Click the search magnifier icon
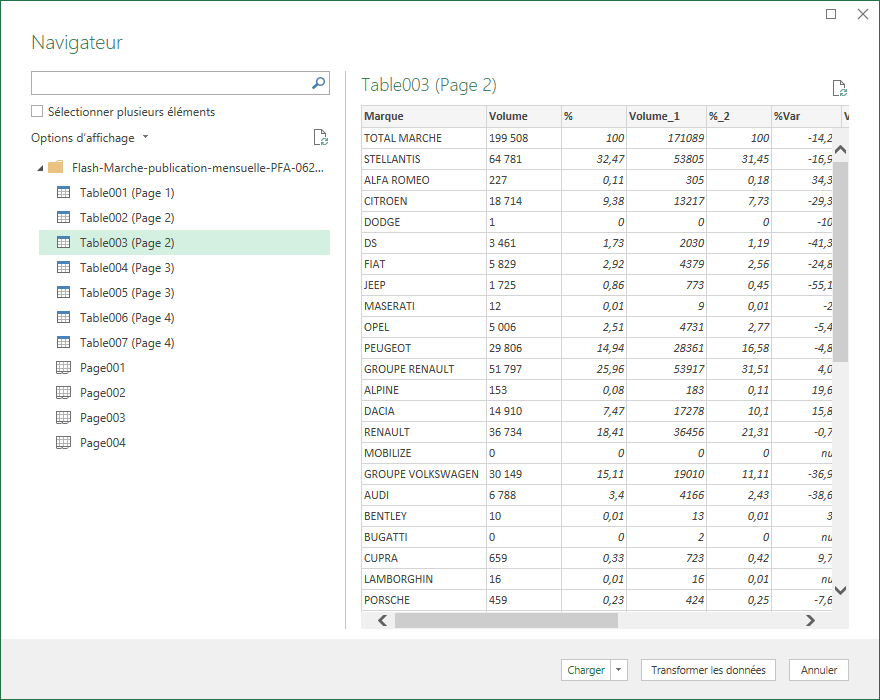The height and width of the screenshot is (700, 880). tap(318, 83)
